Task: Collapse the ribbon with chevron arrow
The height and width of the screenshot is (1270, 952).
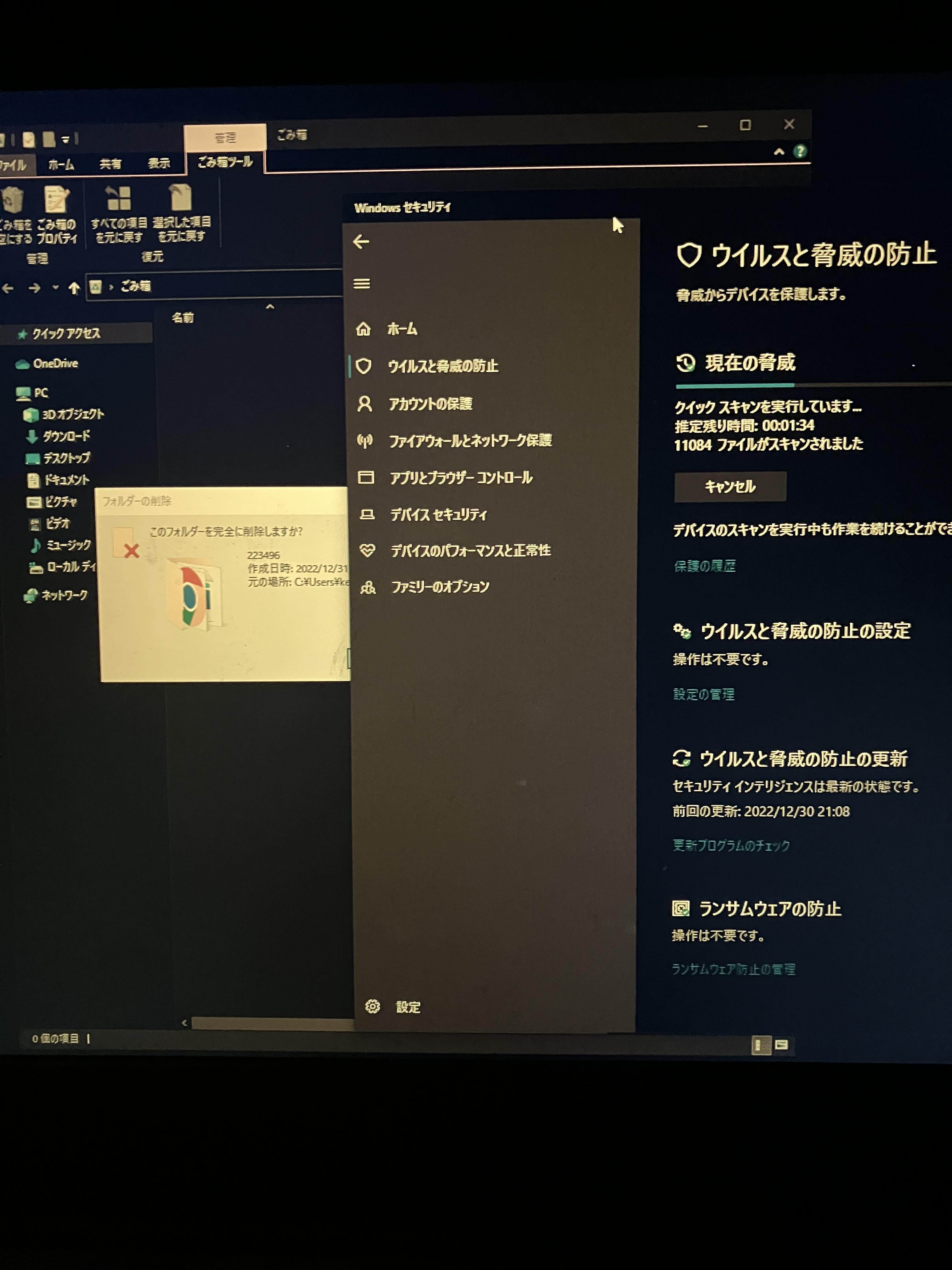Action: click(779, 152)
